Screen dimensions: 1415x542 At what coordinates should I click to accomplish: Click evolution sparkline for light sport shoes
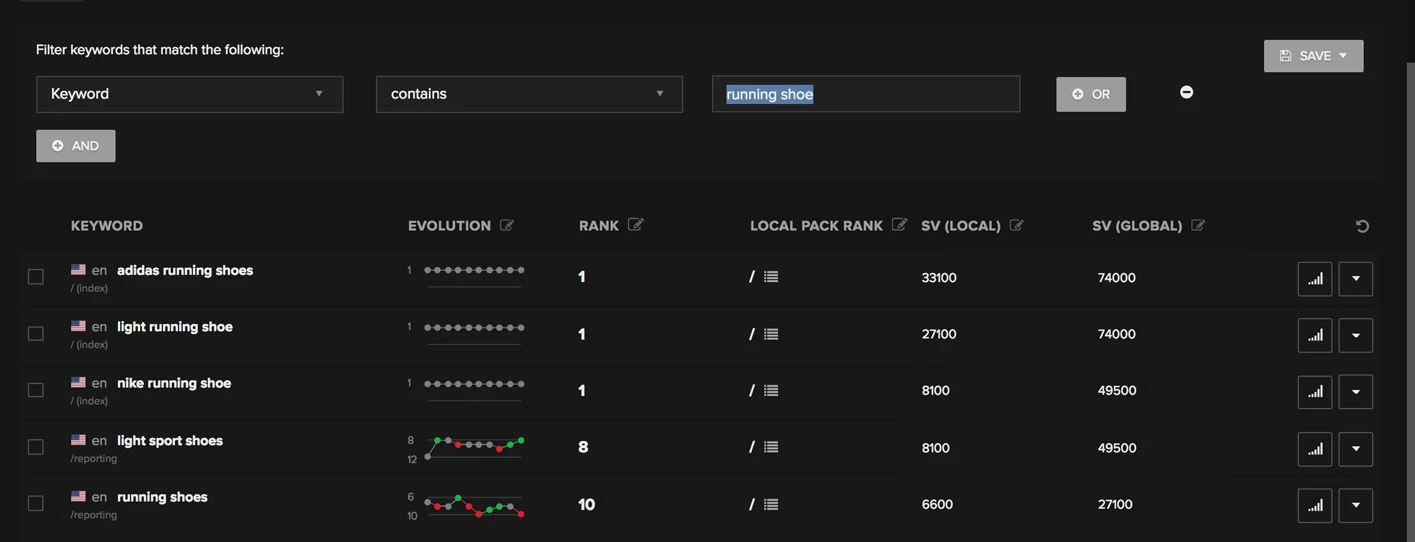tap(474, 447)
